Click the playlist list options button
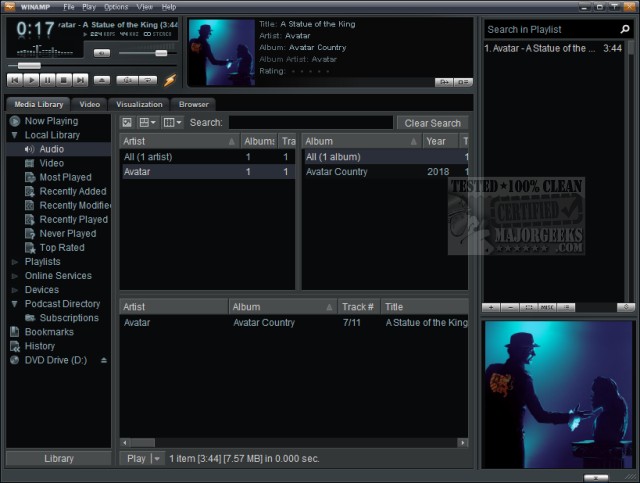 coord(566,307)
